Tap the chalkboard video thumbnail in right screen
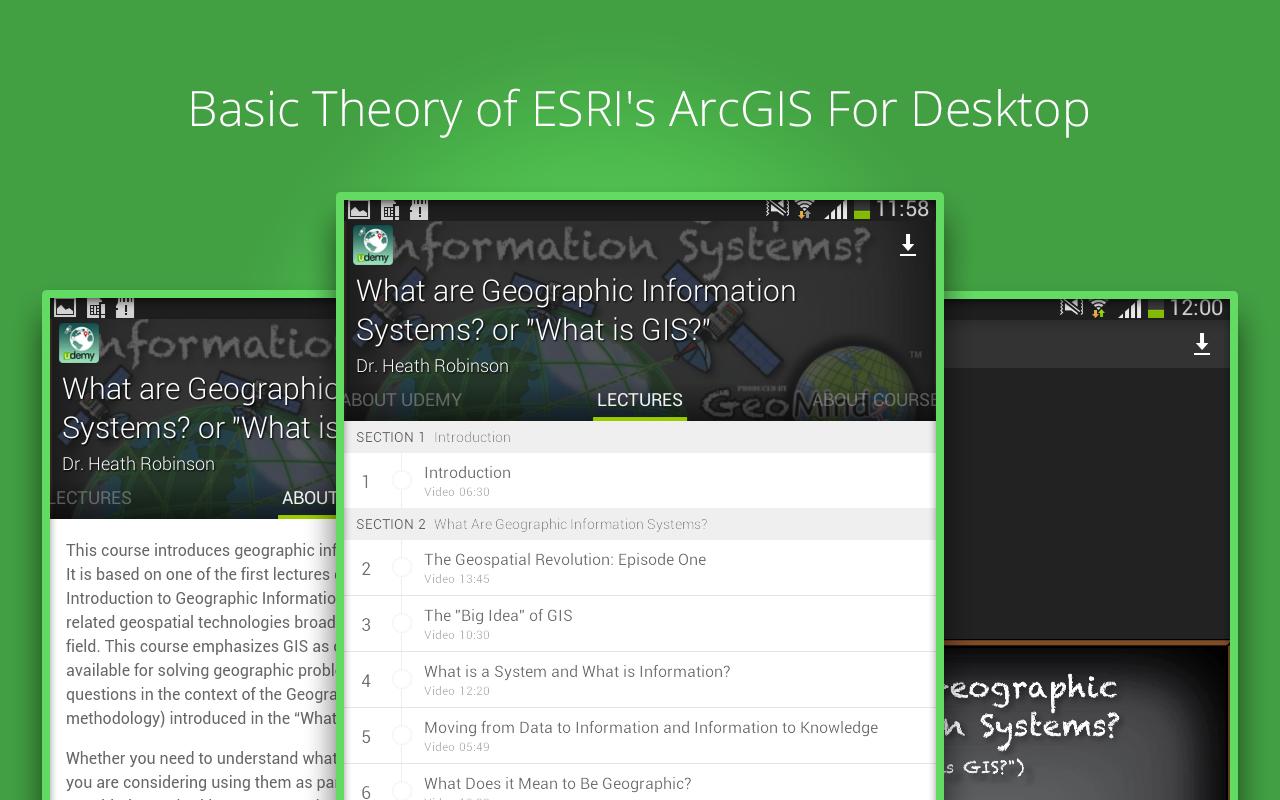Screen dimensions: 1280x800 click(1087, 721)
